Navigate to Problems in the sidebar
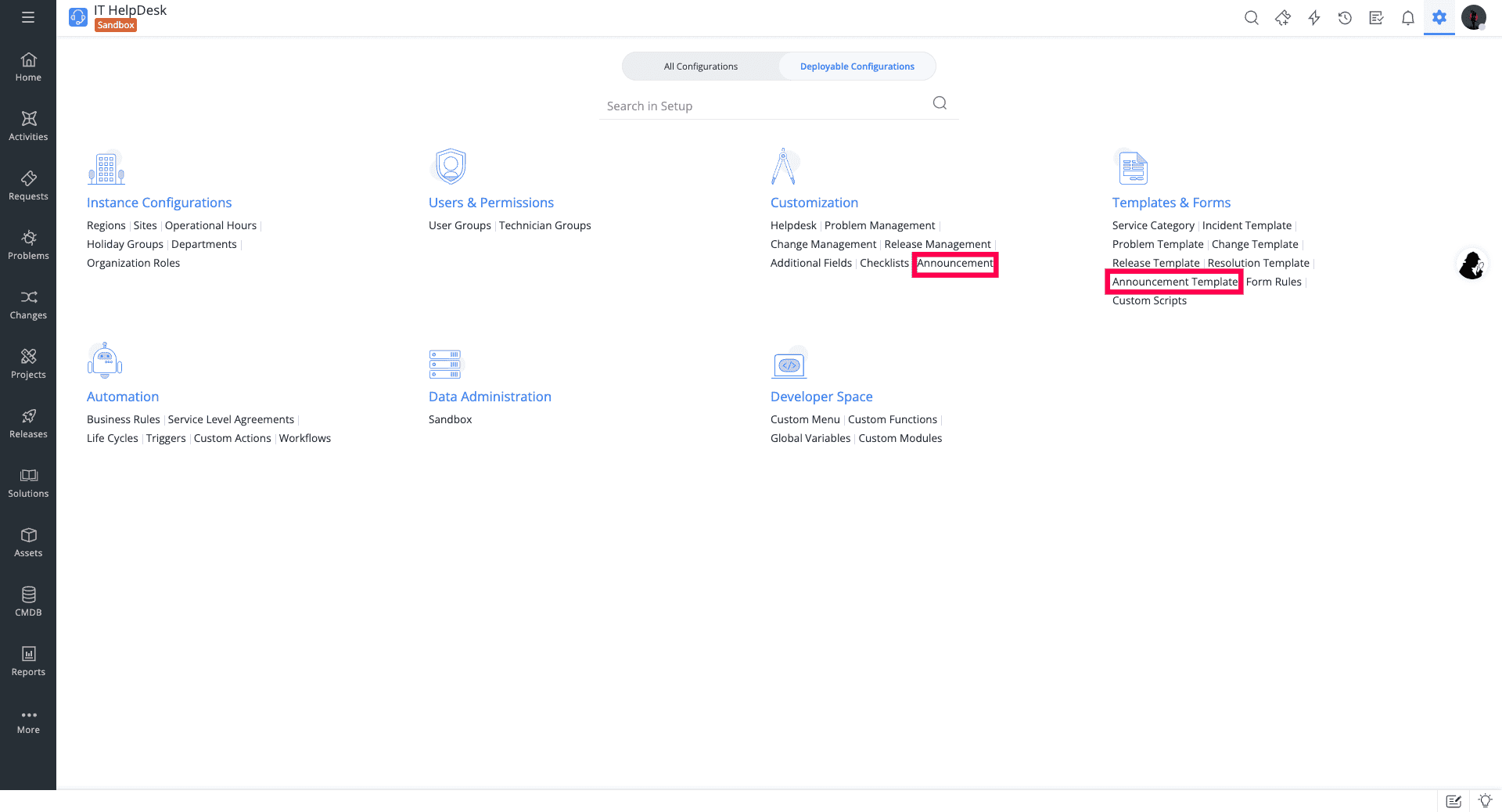 28,245
